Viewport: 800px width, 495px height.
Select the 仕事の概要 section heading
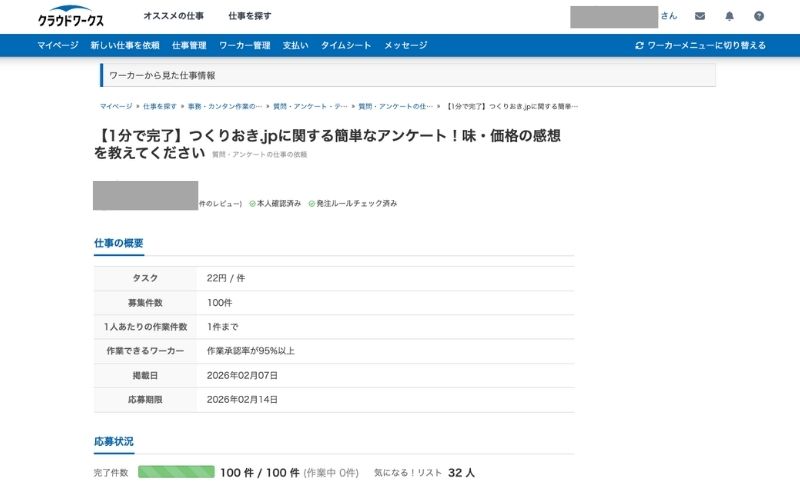point(118,243)
